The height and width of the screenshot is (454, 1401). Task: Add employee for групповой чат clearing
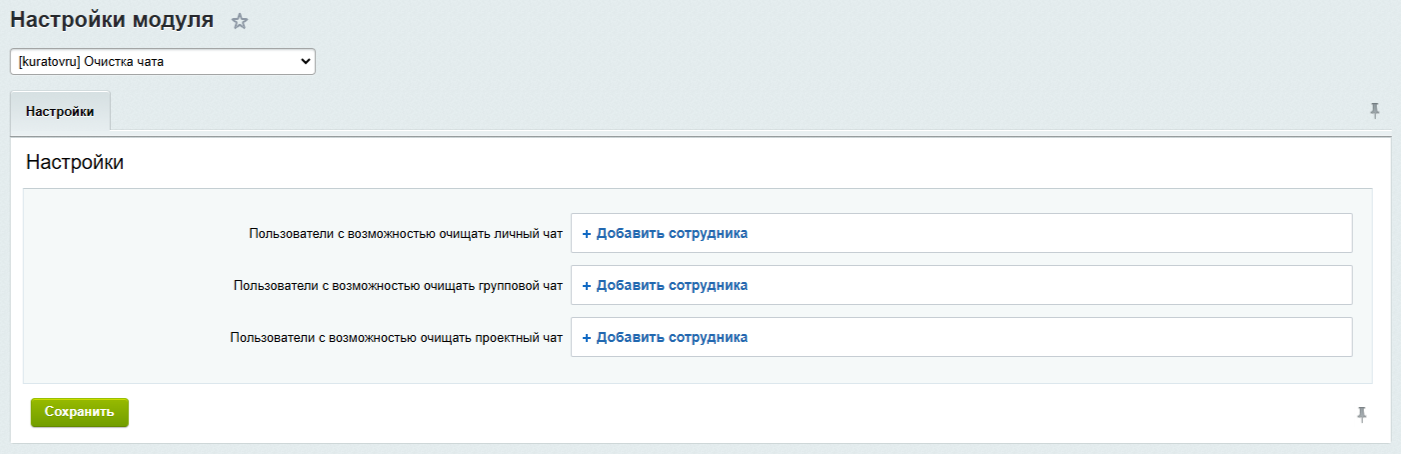point(671,285)
